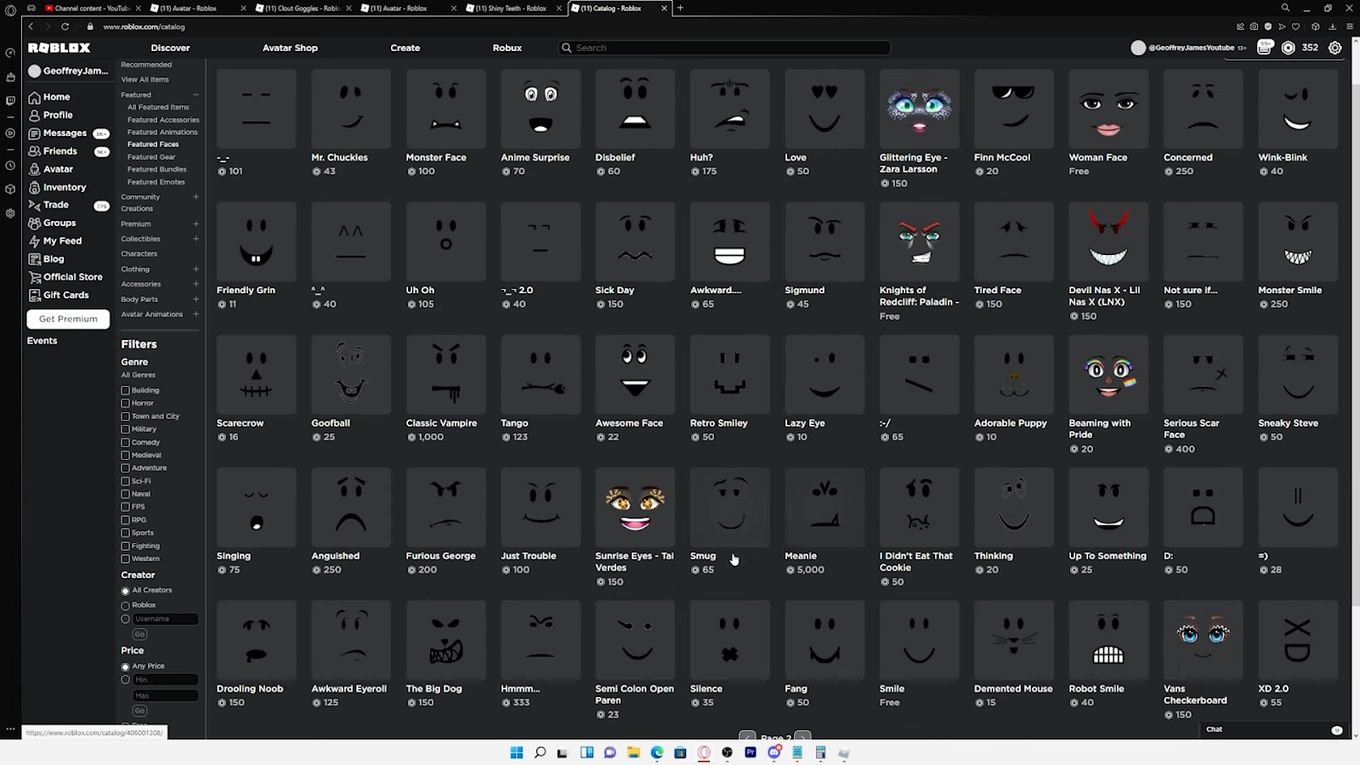This screenshot has height=765, width=1360.
Task: Check the Sci-Fi genre checkbox
Action: 125,481
